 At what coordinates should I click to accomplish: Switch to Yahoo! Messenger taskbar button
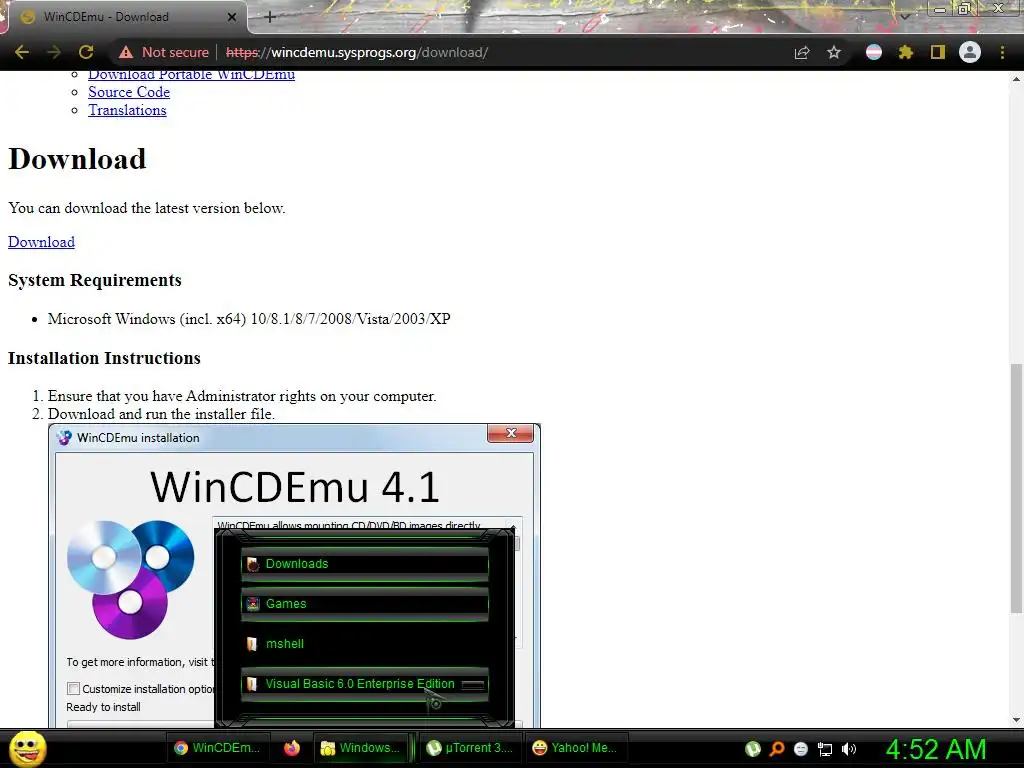[x=576, y=748]
